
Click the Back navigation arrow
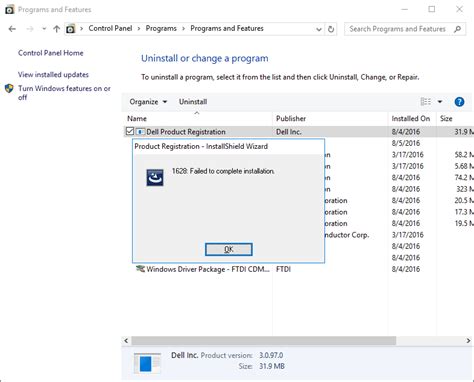pyautogui.click(x=12, y=29)
